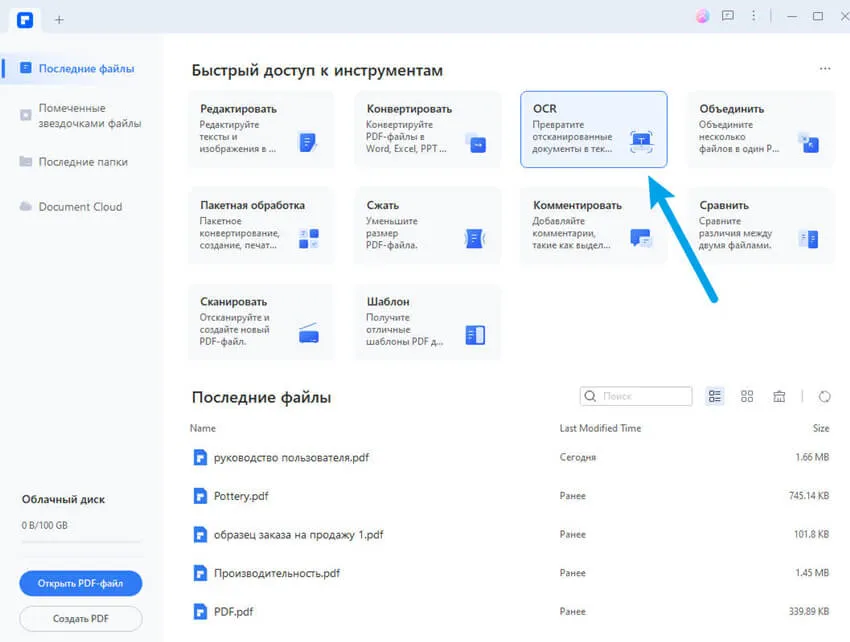The image size is (850, 642).
Task: Open the OCR tool card
Action: click(593, 128)
